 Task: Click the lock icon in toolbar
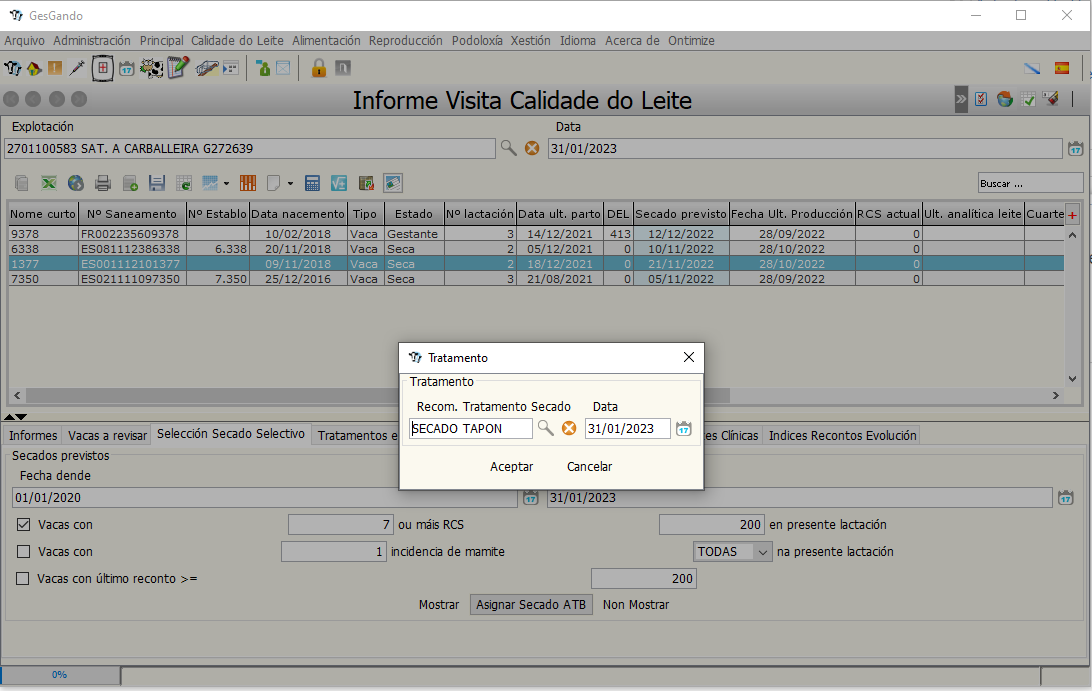[318, 68]
